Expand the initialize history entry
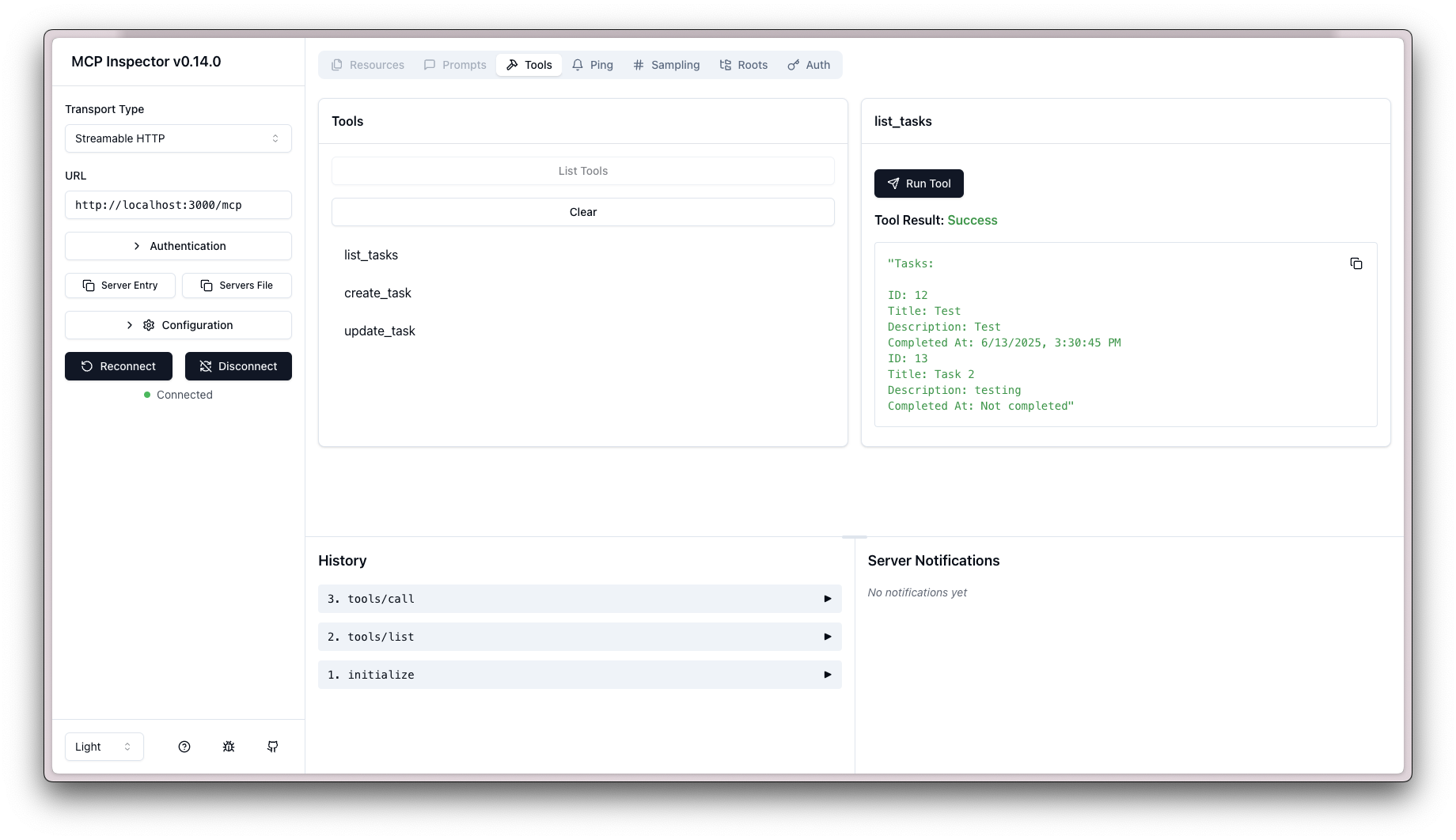The height and width of the screenshot is (840, 1456). (579, 675)
